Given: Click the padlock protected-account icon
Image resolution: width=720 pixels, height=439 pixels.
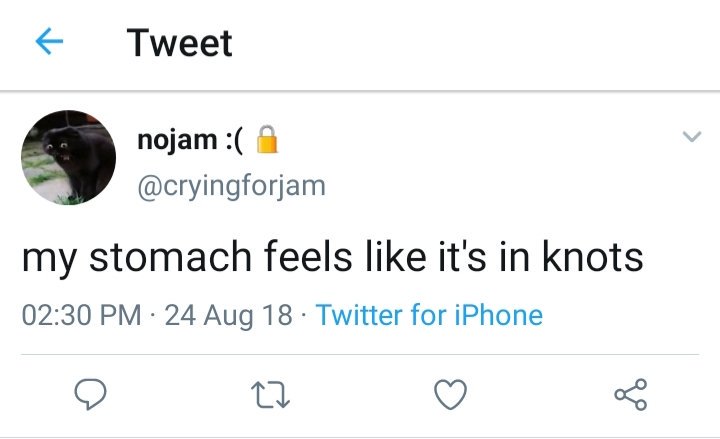Looking at the screenshot, I should [267, 139].
